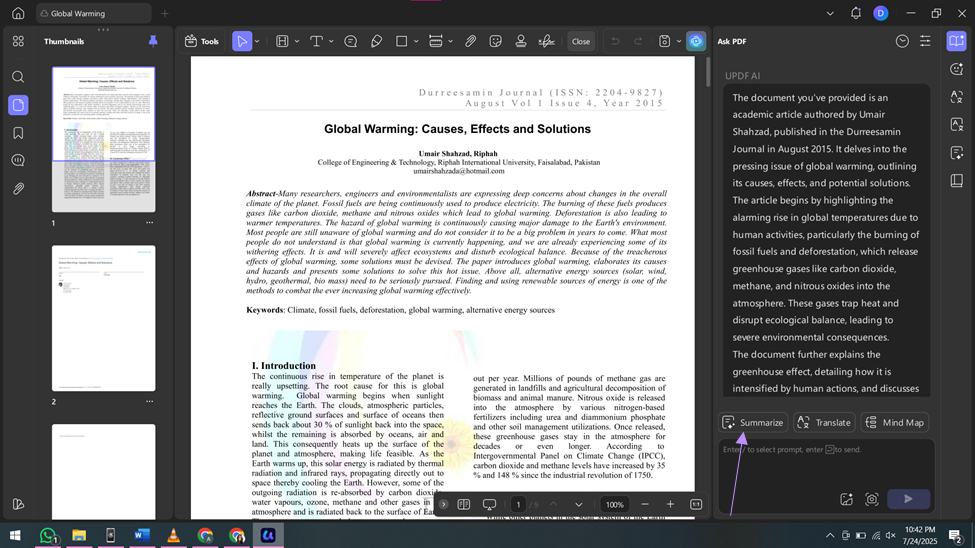
Task: Attach an image to the prompt
Action: 846,499
